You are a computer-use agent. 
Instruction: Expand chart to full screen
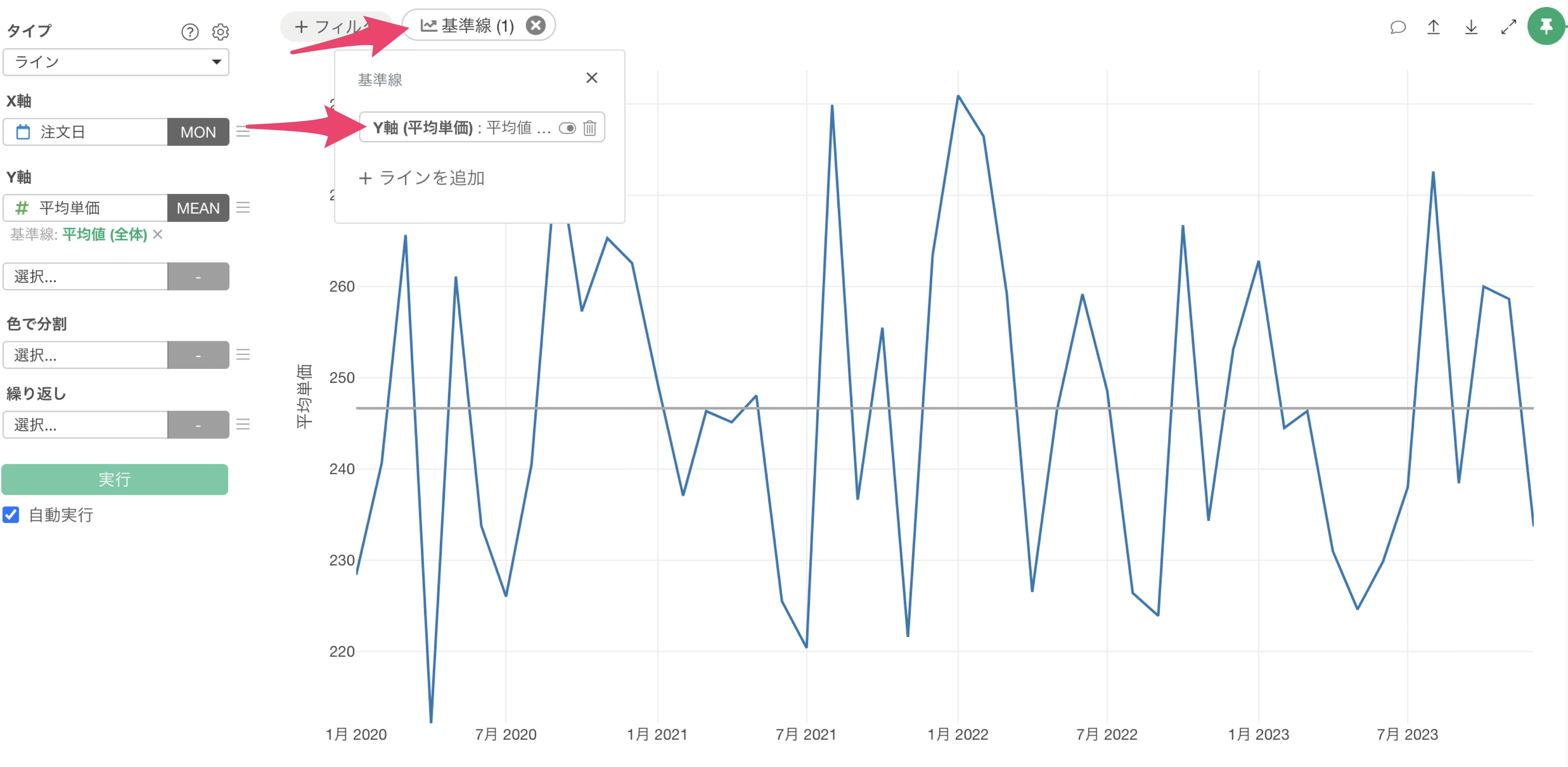click(x=1508, y=27)
